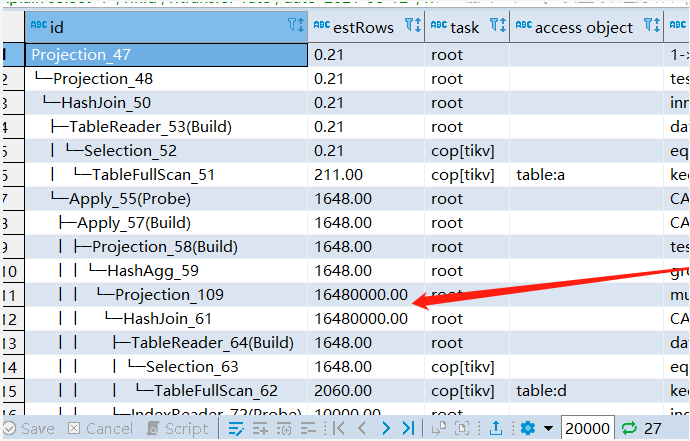Click the Cancel button
Image resolution: width=690 pixels, height=441 pixels.
[100, 429]
